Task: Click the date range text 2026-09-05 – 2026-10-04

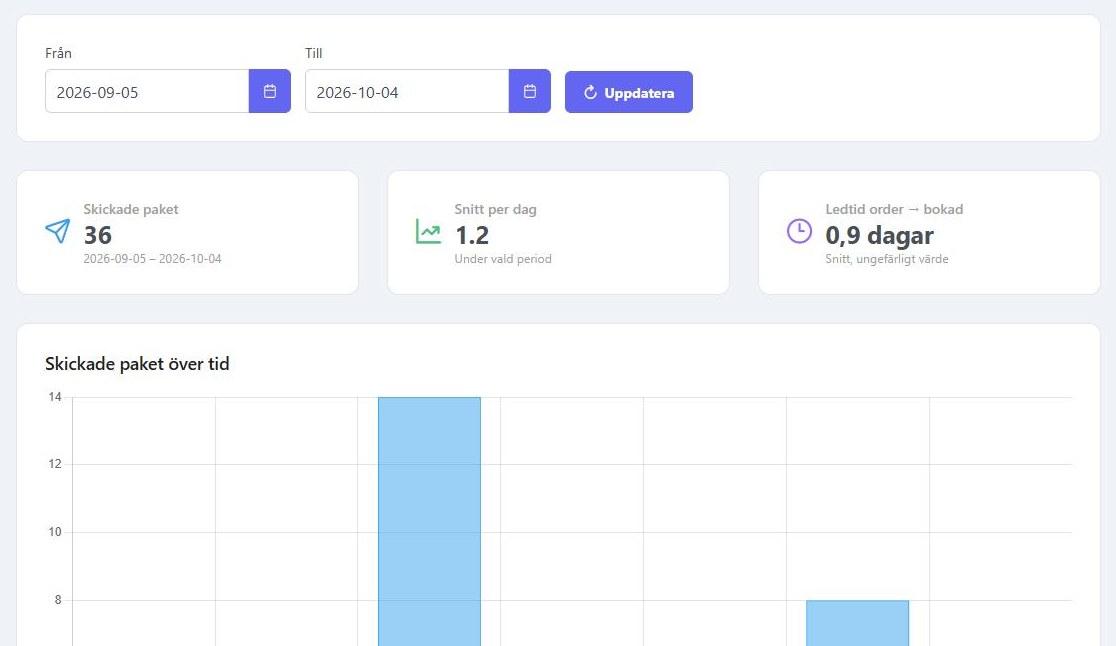Action: pyautogui.click(x=152, y=259)
